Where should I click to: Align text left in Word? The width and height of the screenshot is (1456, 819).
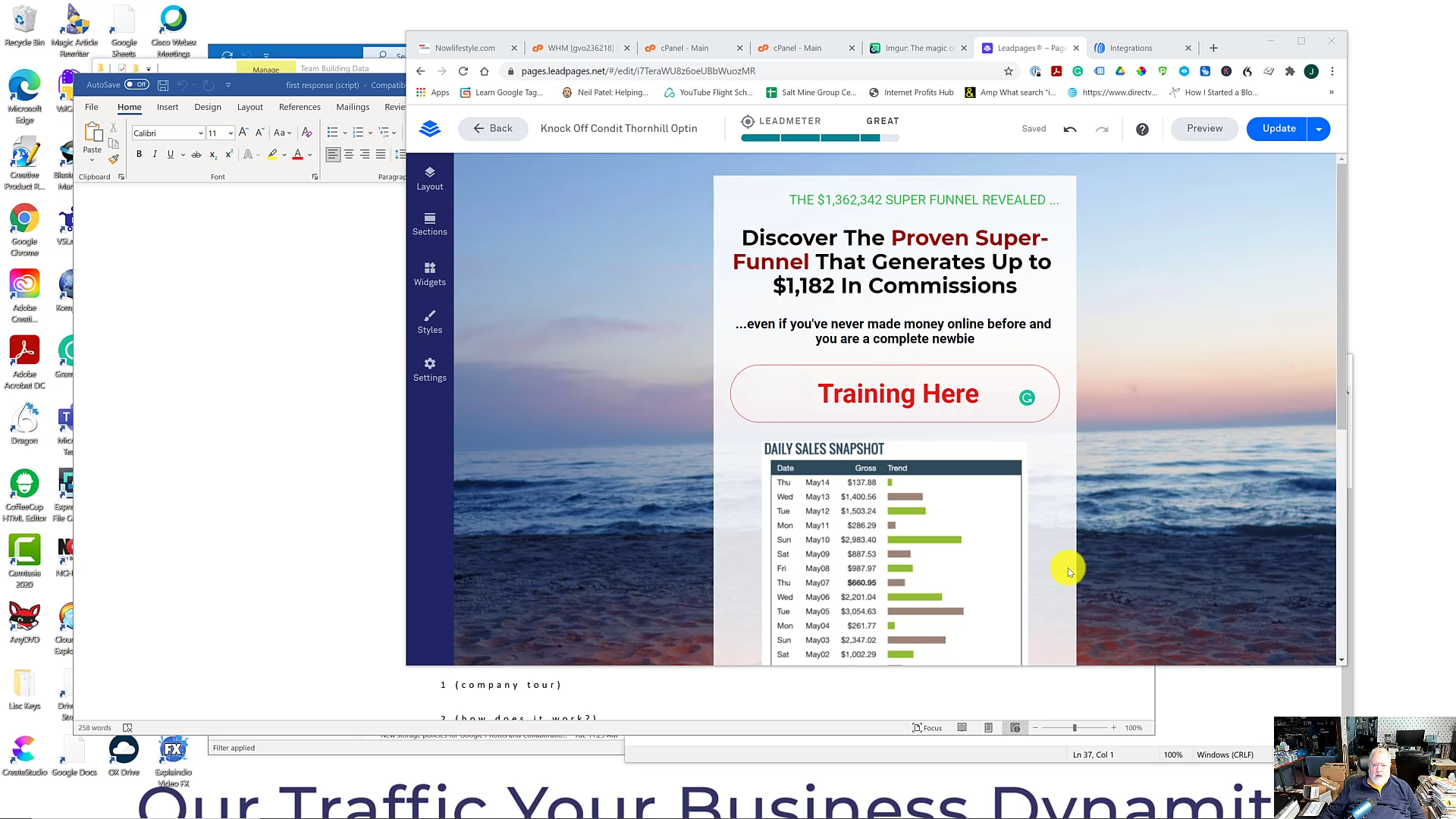(x=333, y=154)
